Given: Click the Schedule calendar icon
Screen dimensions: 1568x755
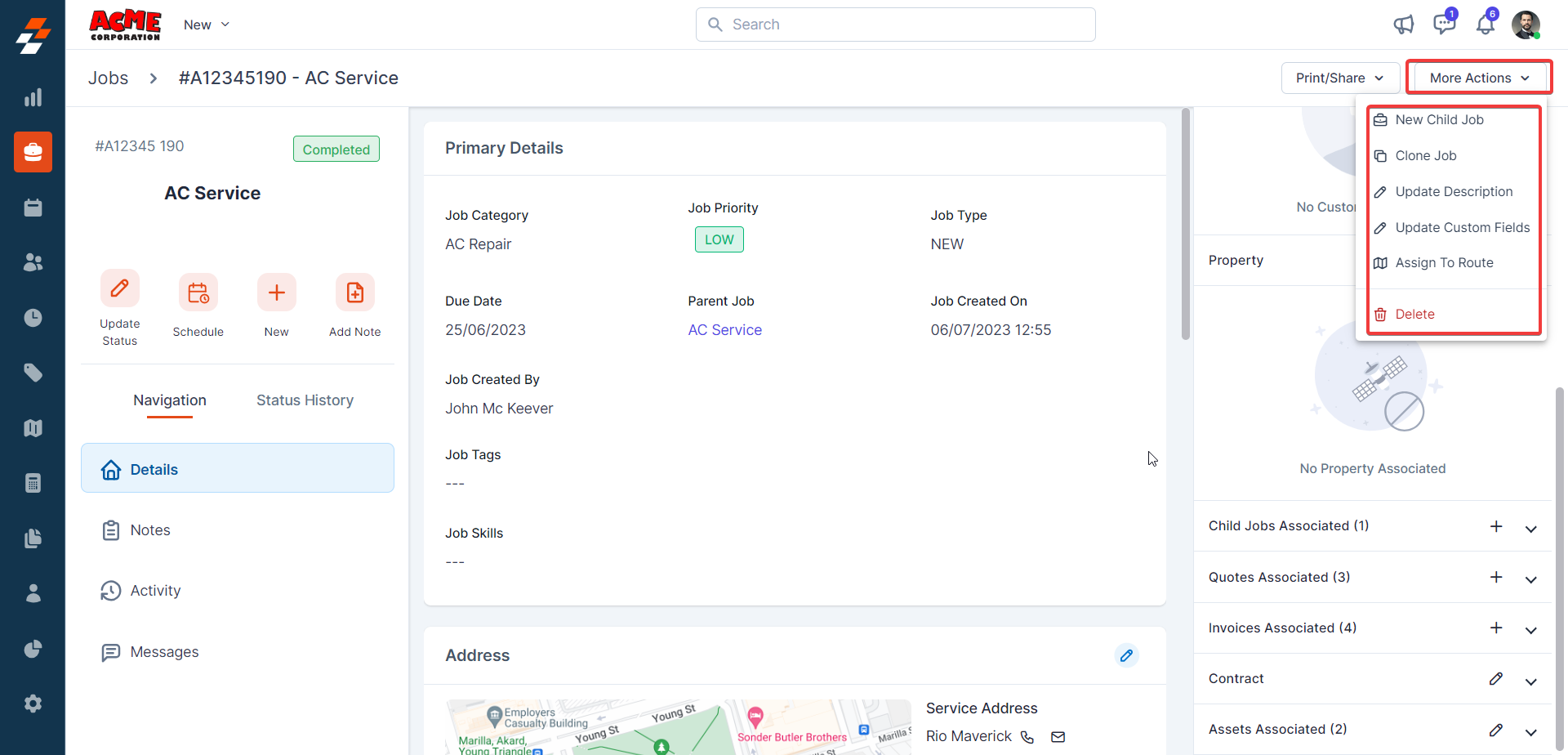Looking at the screenshot, I should tap(198, 293).
